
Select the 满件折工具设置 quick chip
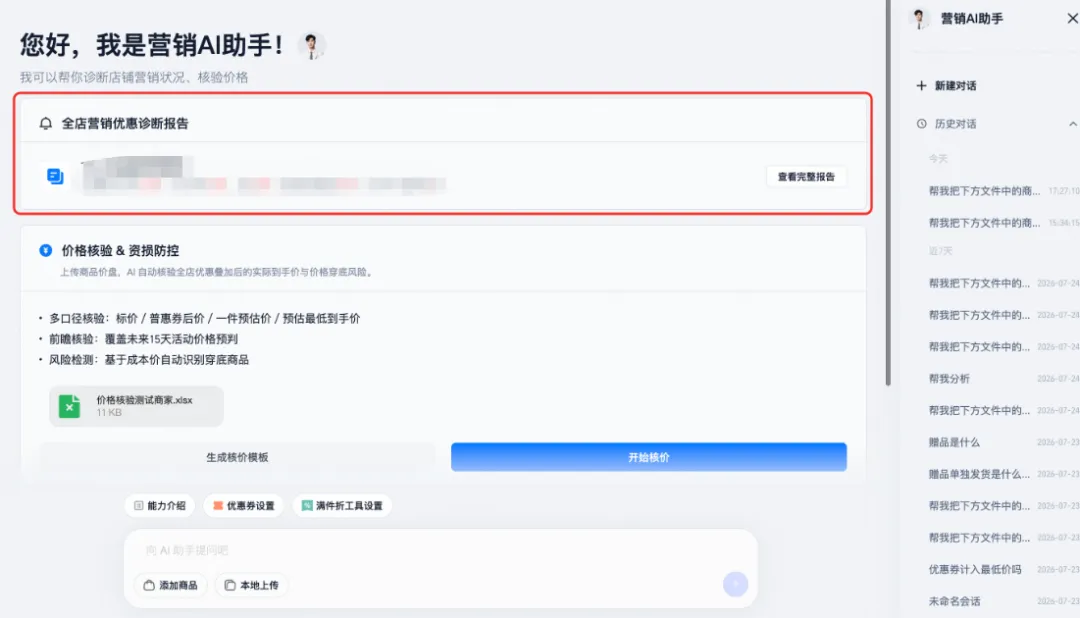[342, 506]
